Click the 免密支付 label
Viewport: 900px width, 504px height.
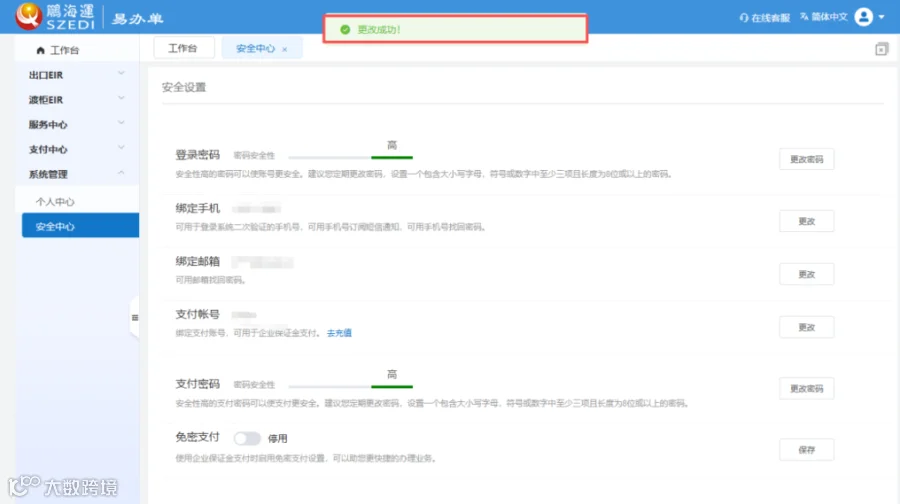click(x=197, y=437)
